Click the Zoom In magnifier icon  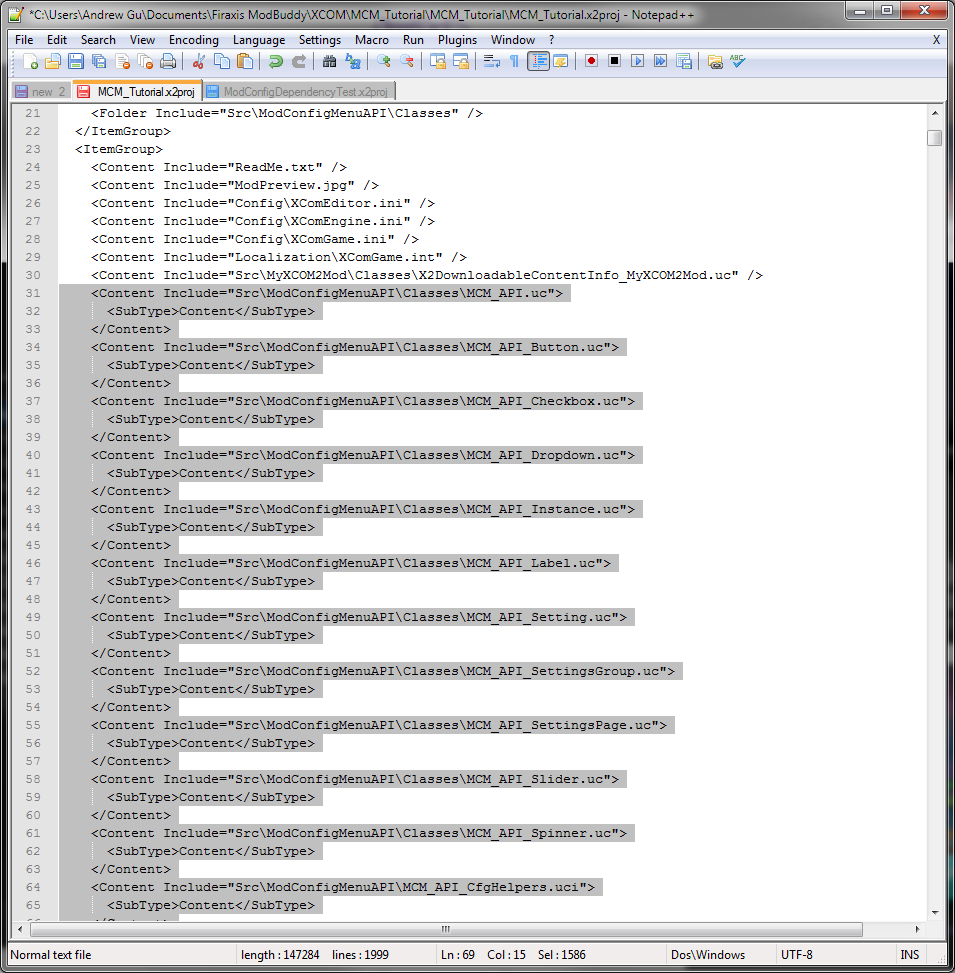pos(383,61)
